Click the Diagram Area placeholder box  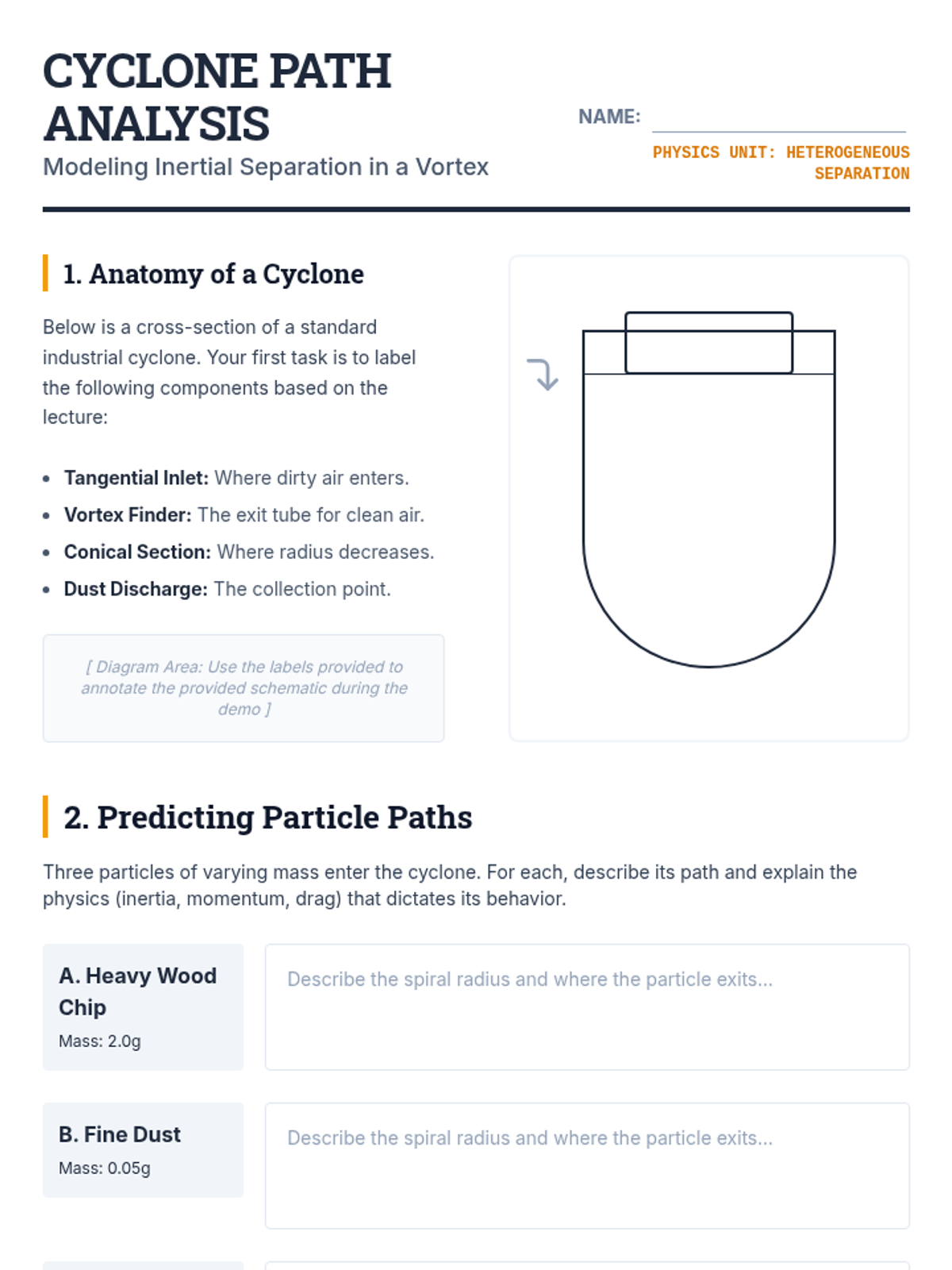(244, 688)
